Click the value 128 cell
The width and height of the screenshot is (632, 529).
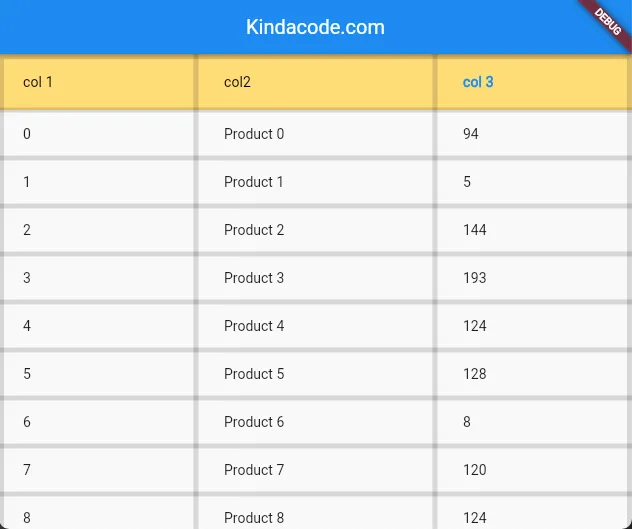pos(475,374)
